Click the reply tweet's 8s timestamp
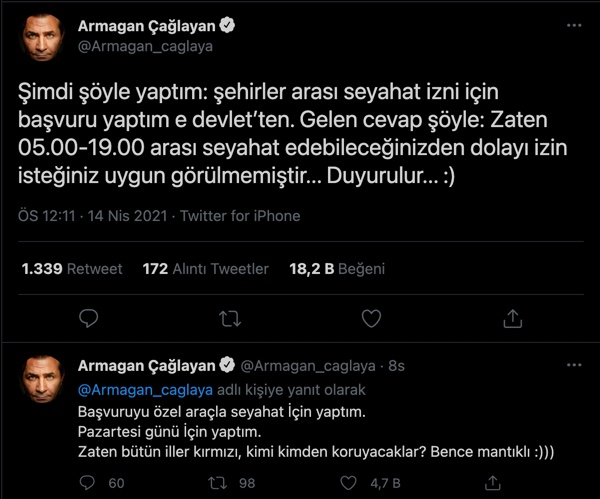This screenshot has height=499, width=600. click(396, 367)
